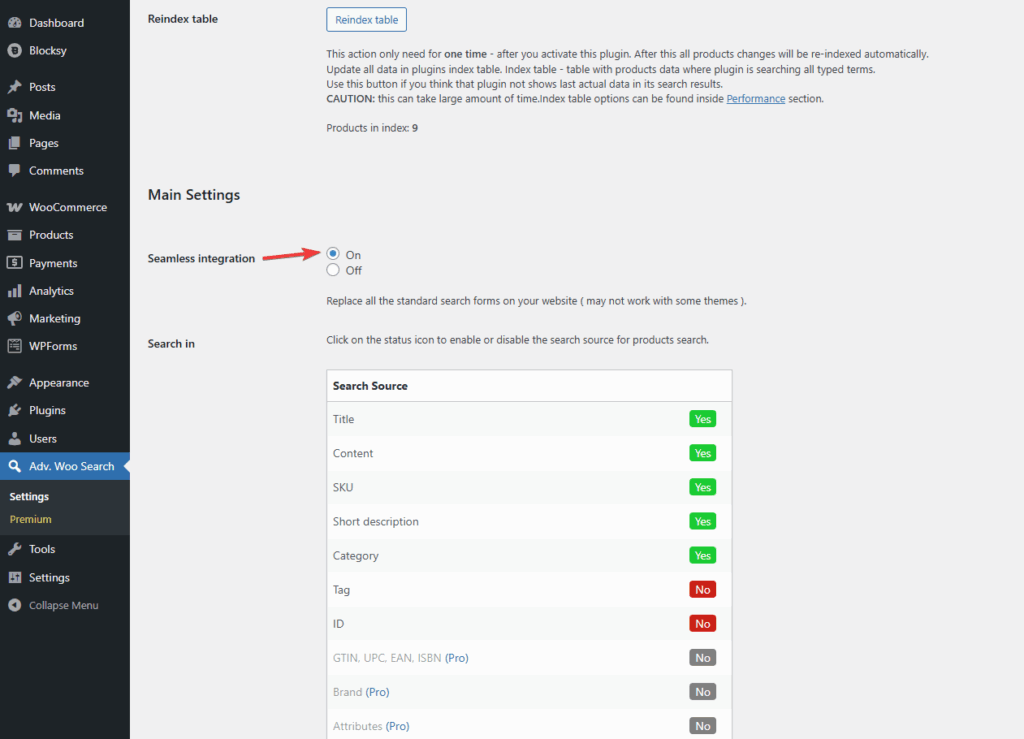Click the Reindex table button
Screen dimensions: 1024x739
[x=366, y=19]
